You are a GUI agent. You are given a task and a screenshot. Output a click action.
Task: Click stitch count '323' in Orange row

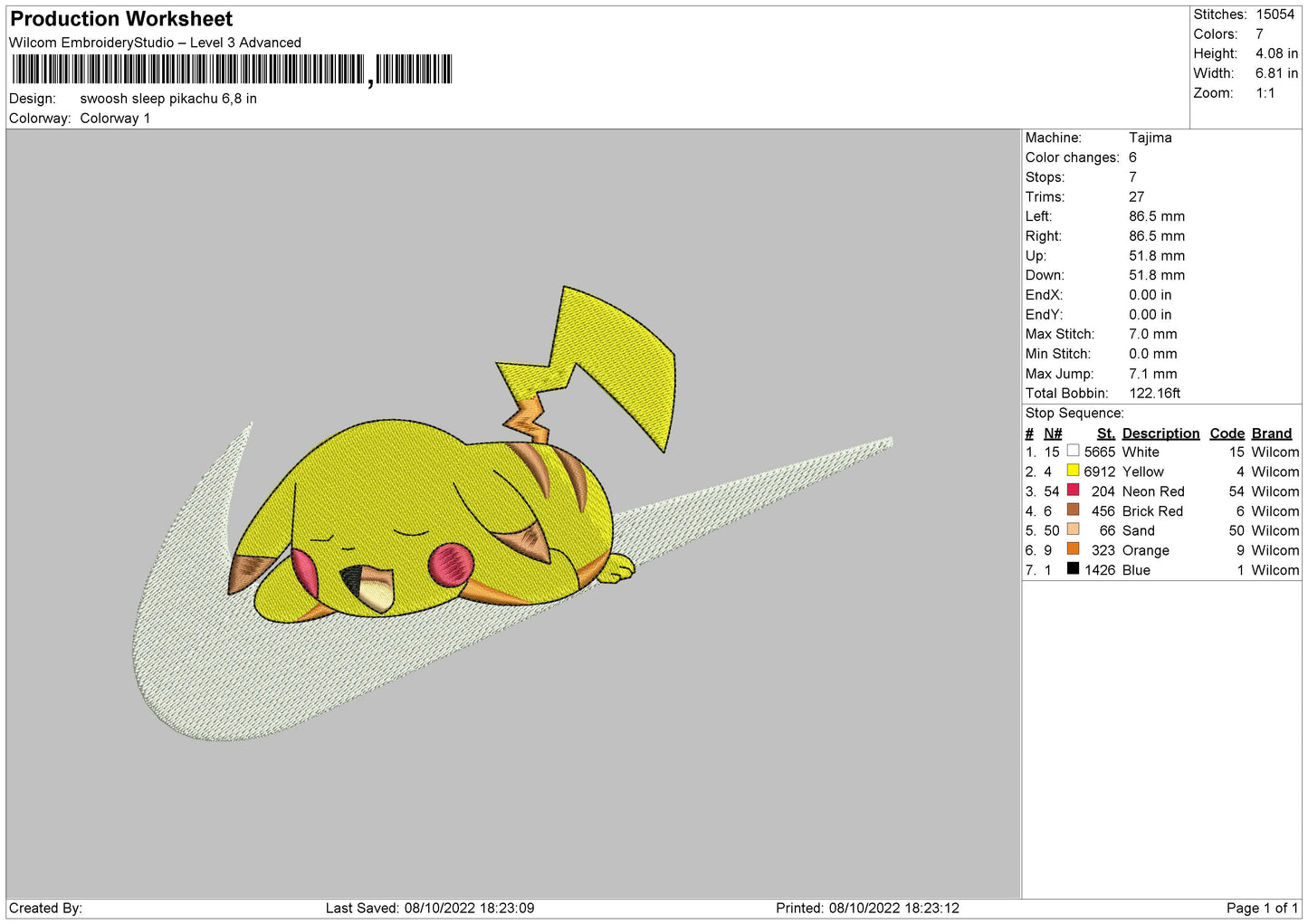(1103, 550)
